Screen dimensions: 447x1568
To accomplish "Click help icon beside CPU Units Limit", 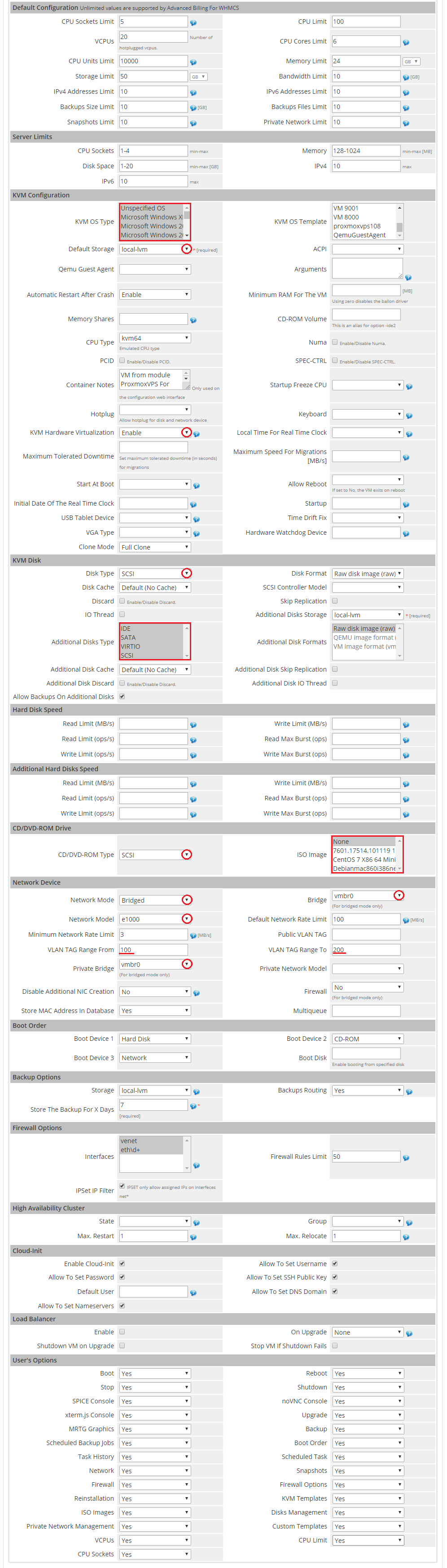I will pos(193,62).
